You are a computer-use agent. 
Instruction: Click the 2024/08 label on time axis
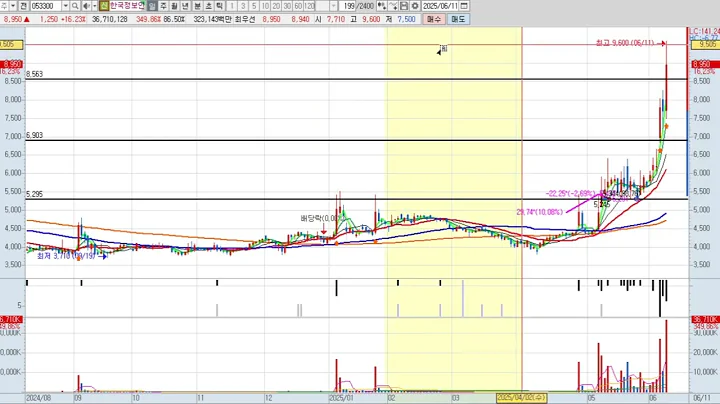tap(39, 398)
